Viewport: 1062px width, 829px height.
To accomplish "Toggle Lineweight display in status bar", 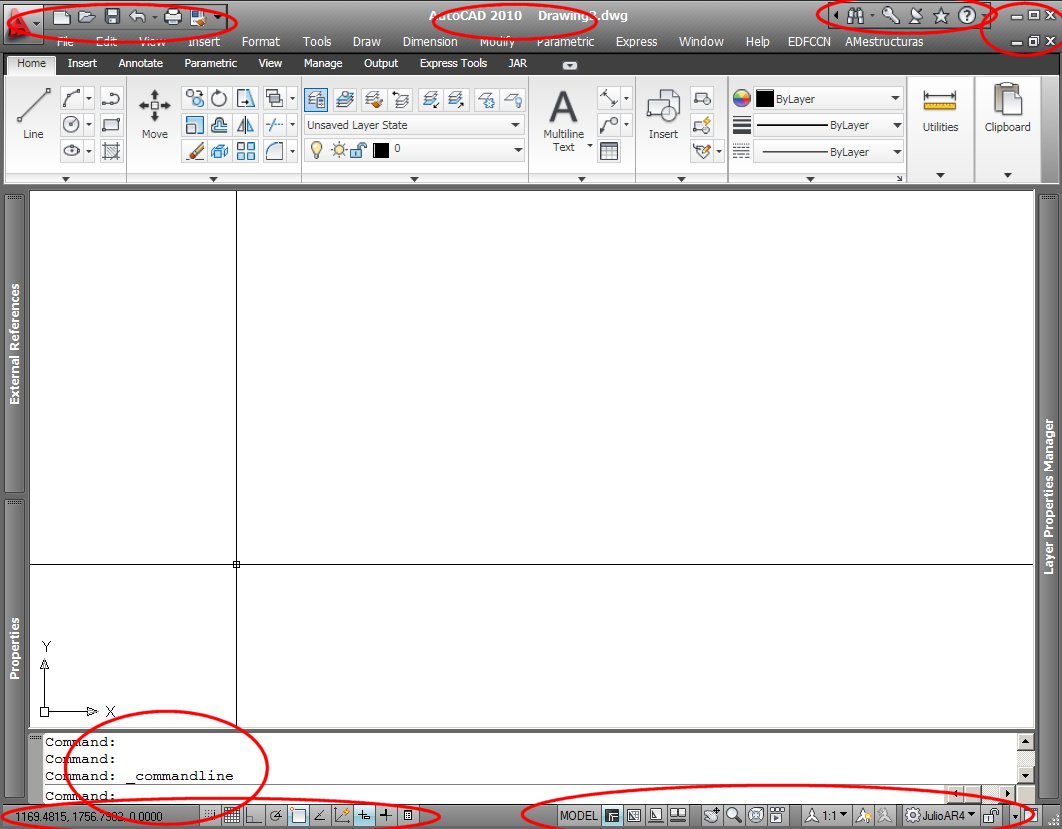I will click(x=385, y=815).
